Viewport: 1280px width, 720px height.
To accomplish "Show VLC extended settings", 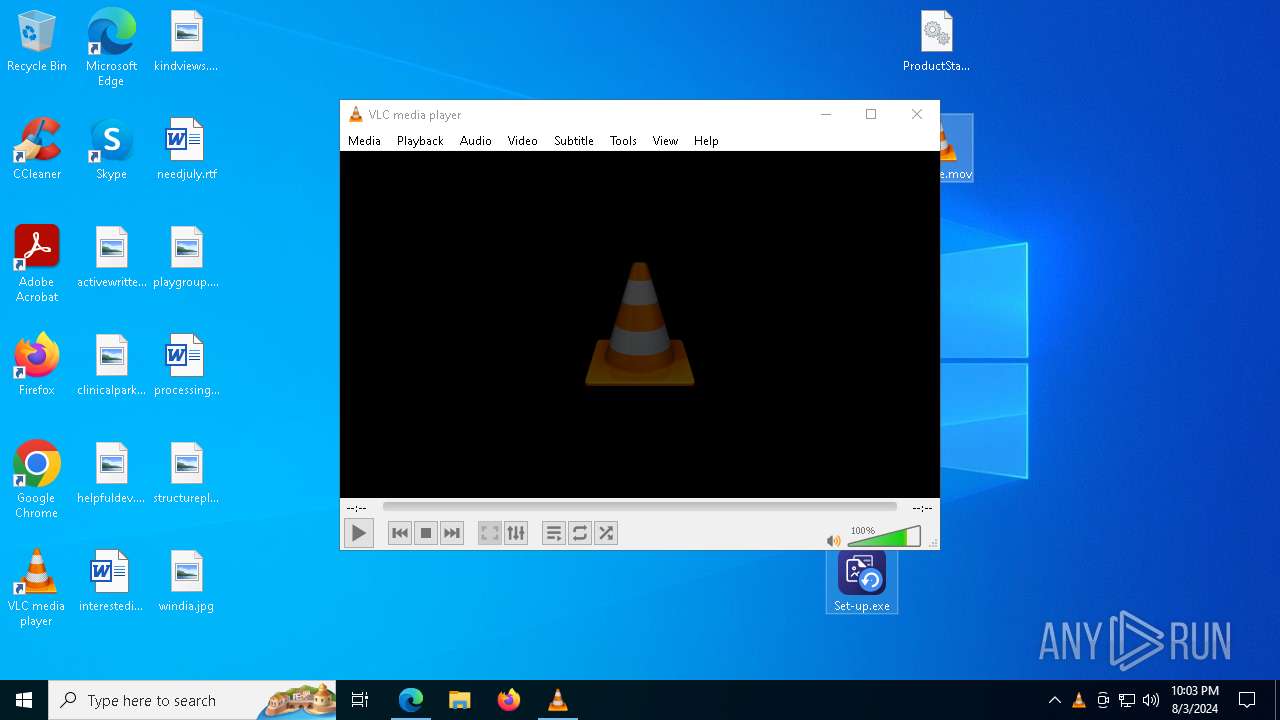I will coord(516,533).
